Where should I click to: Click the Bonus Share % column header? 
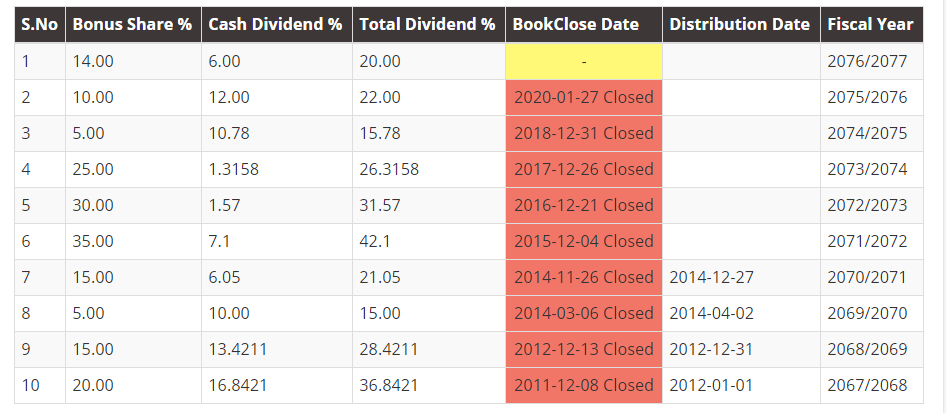[x=132, y=24]
